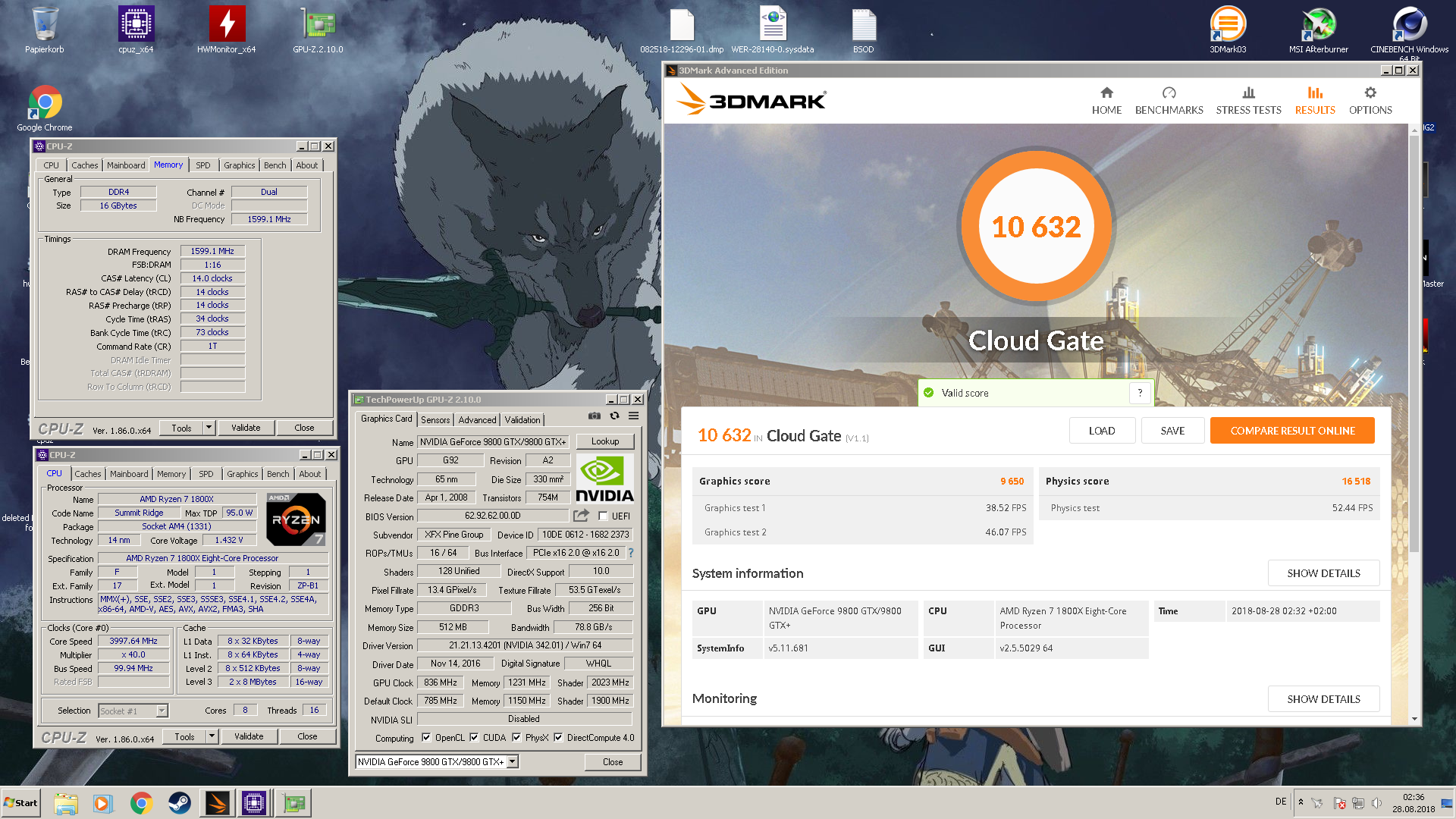
Task: Open GPU-Z hamburger menu
Action: [x=634, y=416]
